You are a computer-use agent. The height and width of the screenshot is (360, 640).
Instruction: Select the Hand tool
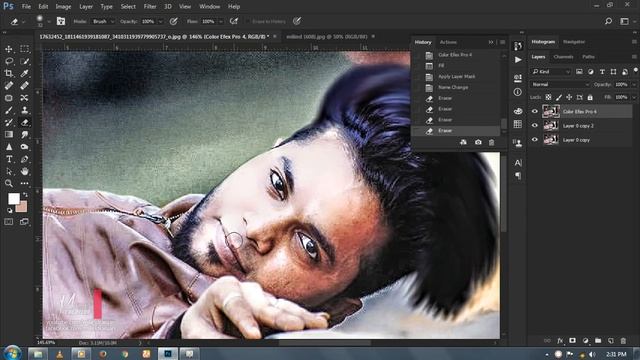click(24, 171)
